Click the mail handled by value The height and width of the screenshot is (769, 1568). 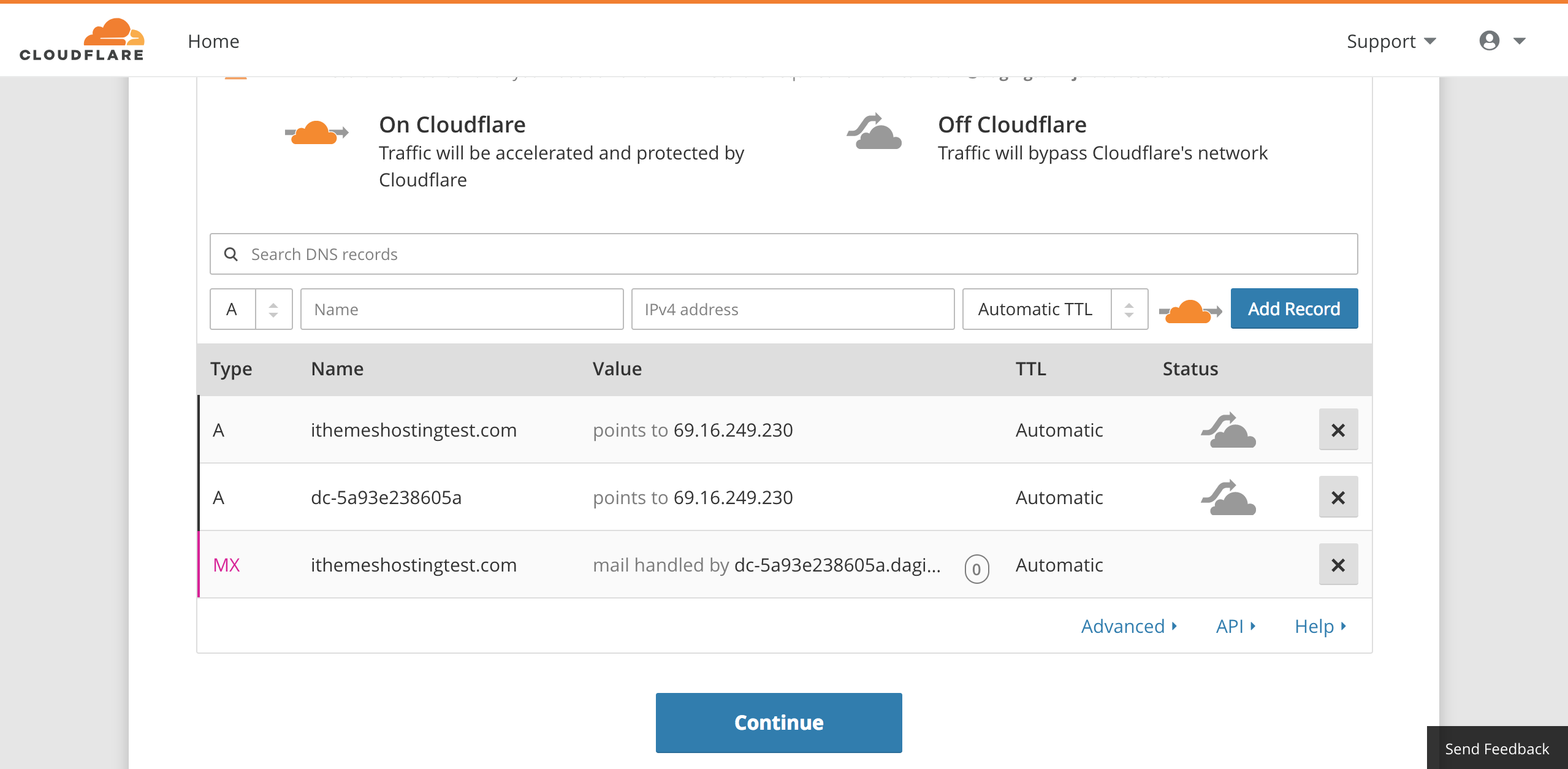pyautogui.click(x=767, y=565)
